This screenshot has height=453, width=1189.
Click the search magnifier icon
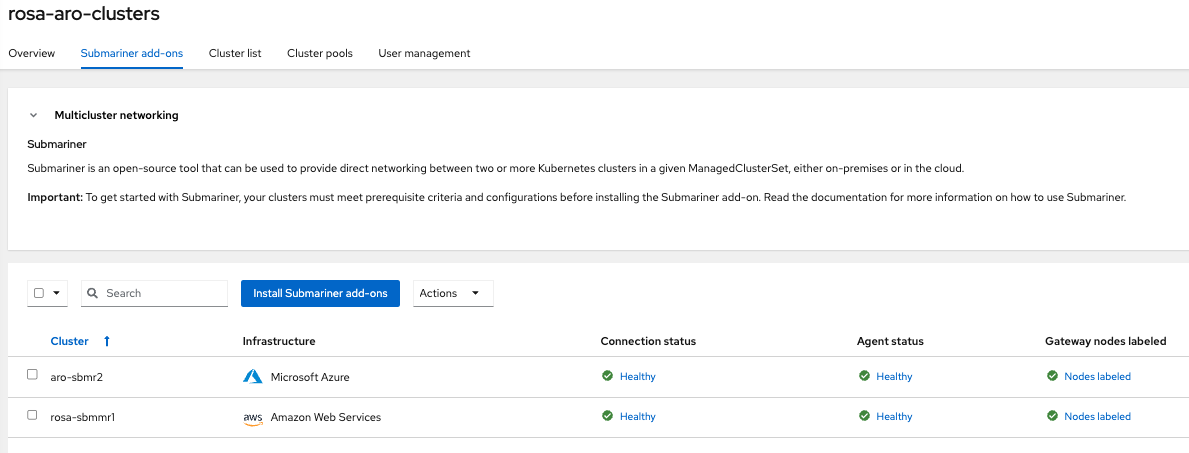(93, 293)
